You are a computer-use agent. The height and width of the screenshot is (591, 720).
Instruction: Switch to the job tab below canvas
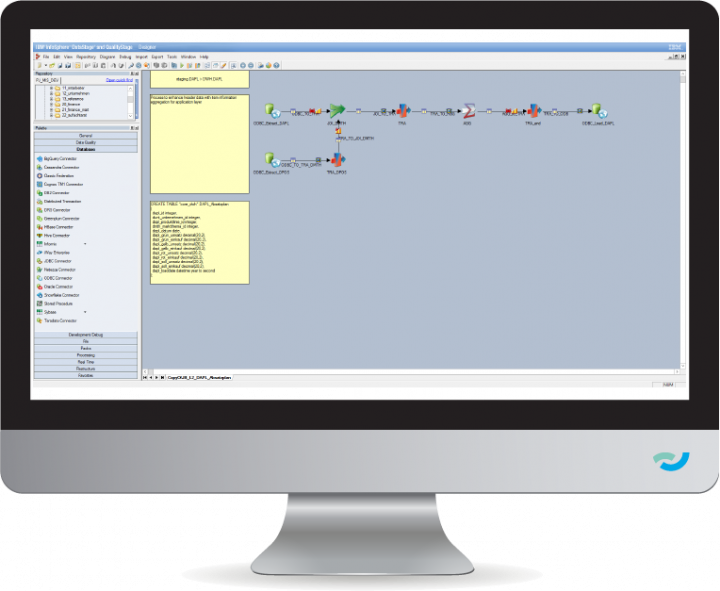pyautogui.click(x=200, y=377)
